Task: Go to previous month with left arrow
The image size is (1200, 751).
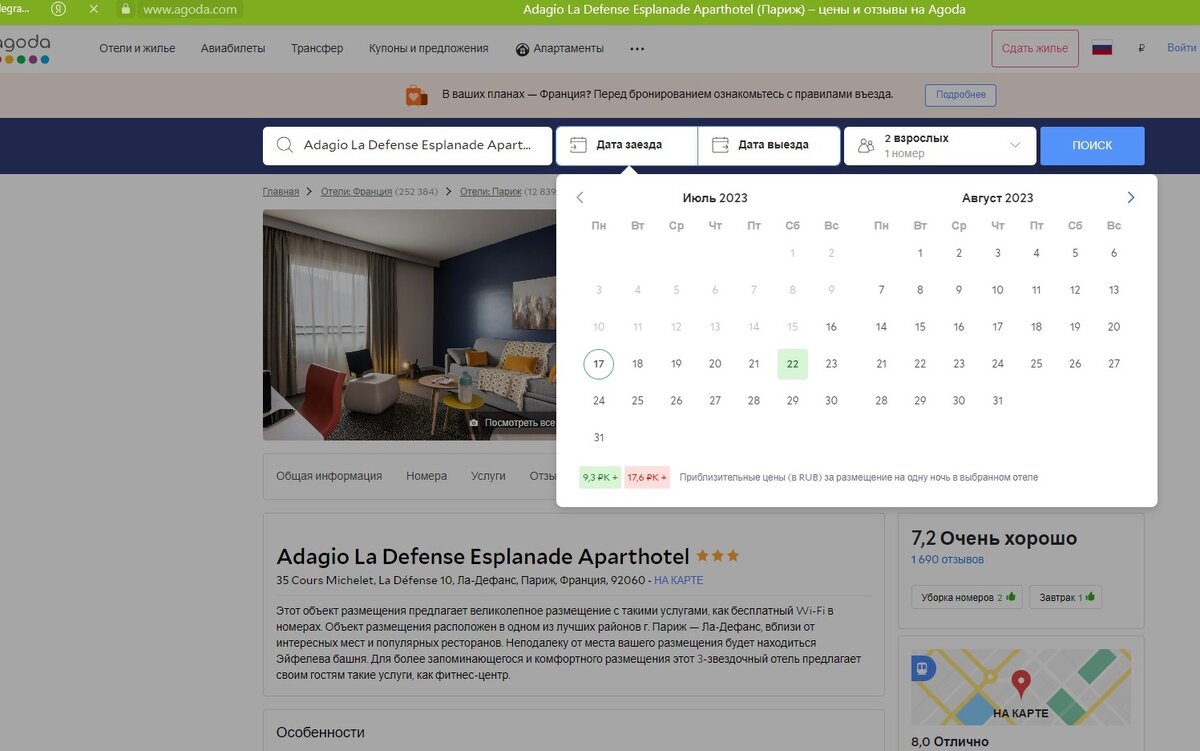Action: pyautogui.click(x=580, y=198)
